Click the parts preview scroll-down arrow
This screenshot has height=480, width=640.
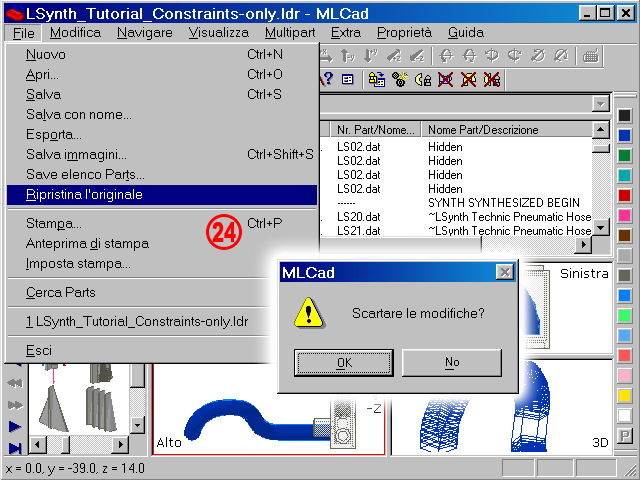[x=138, y=426]
